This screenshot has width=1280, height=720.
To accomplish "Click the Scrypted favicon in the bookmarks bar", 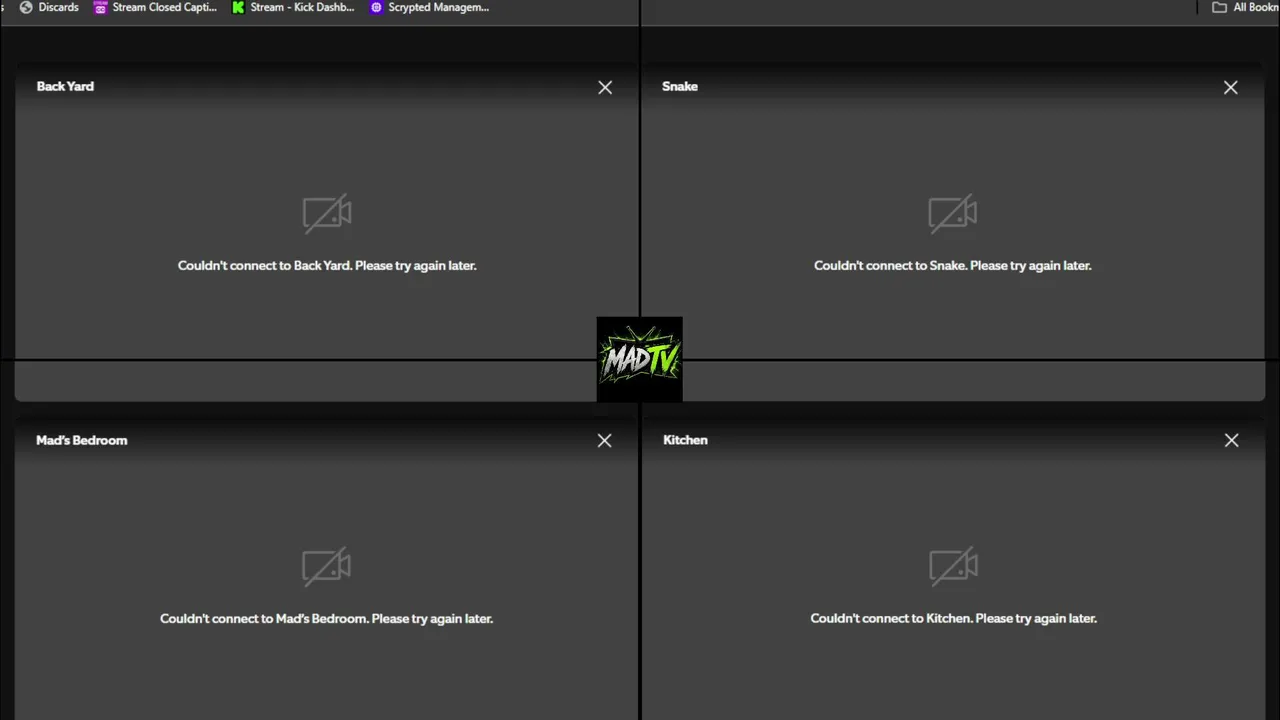I will coord(376,7).
